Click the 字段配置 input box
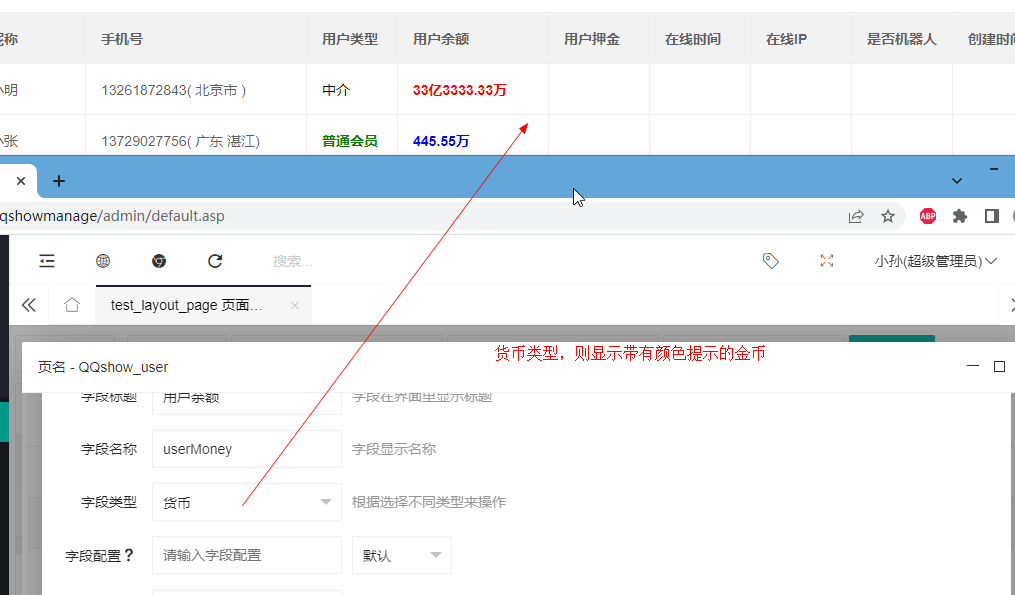 click(246, 555)
